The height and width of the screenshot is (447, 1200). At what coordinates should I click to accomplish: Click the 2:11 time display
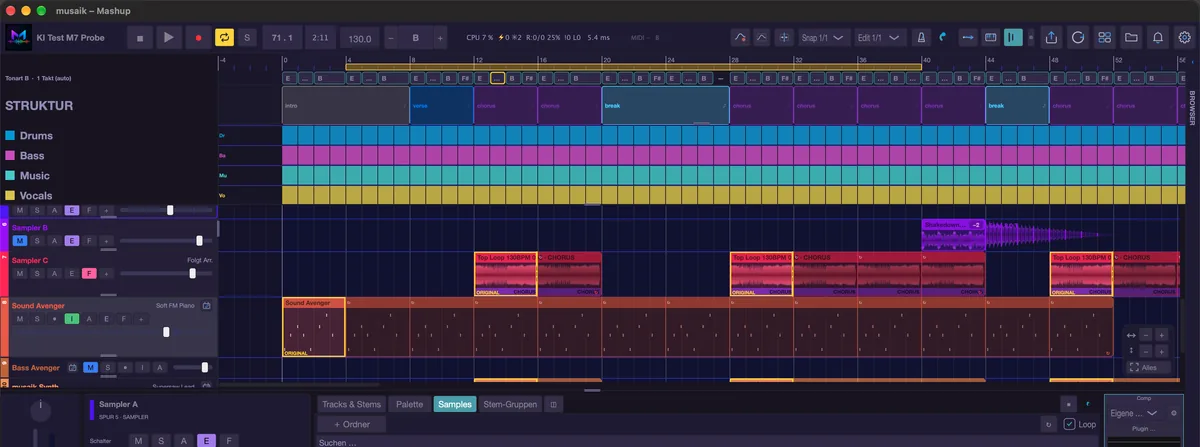click(320, 38)
